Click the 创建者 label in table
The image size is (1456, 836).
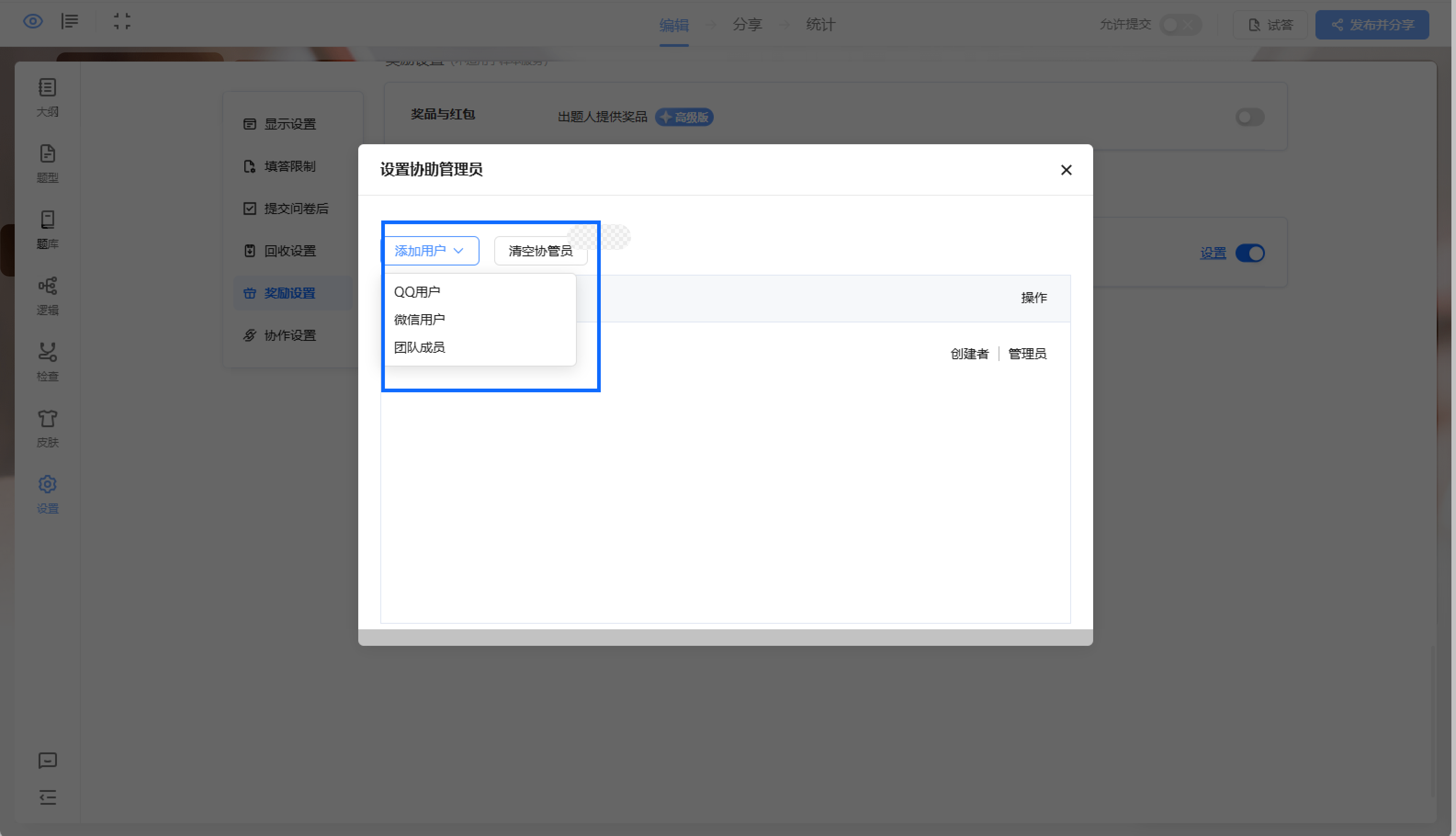(970, 354)
